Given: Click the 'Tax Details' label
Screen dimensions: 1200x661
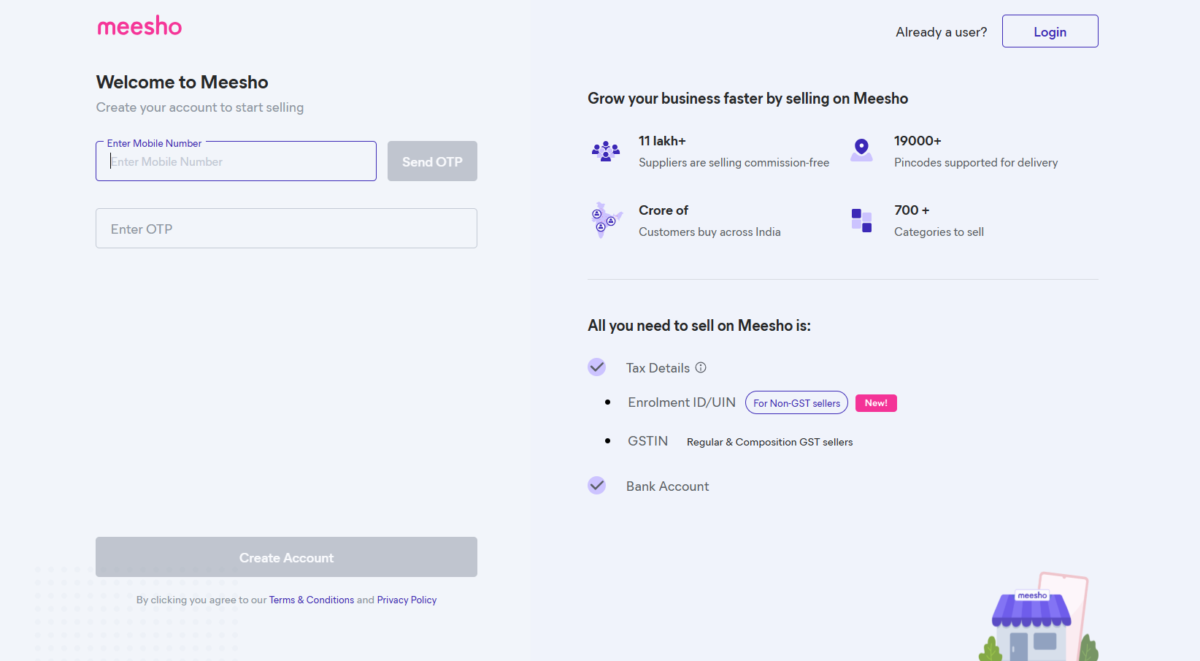Looking at the screenshot, I should point(658,368).
